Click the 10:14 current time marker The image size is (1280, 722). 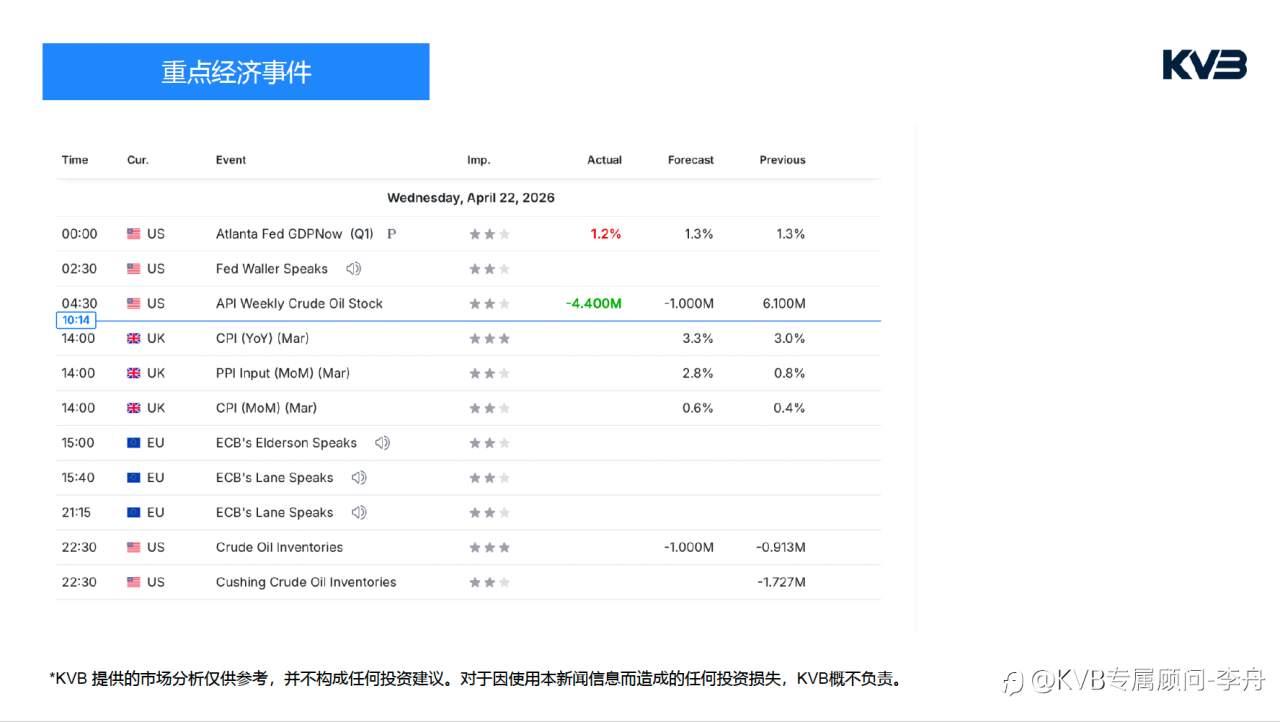coord(76,319)
